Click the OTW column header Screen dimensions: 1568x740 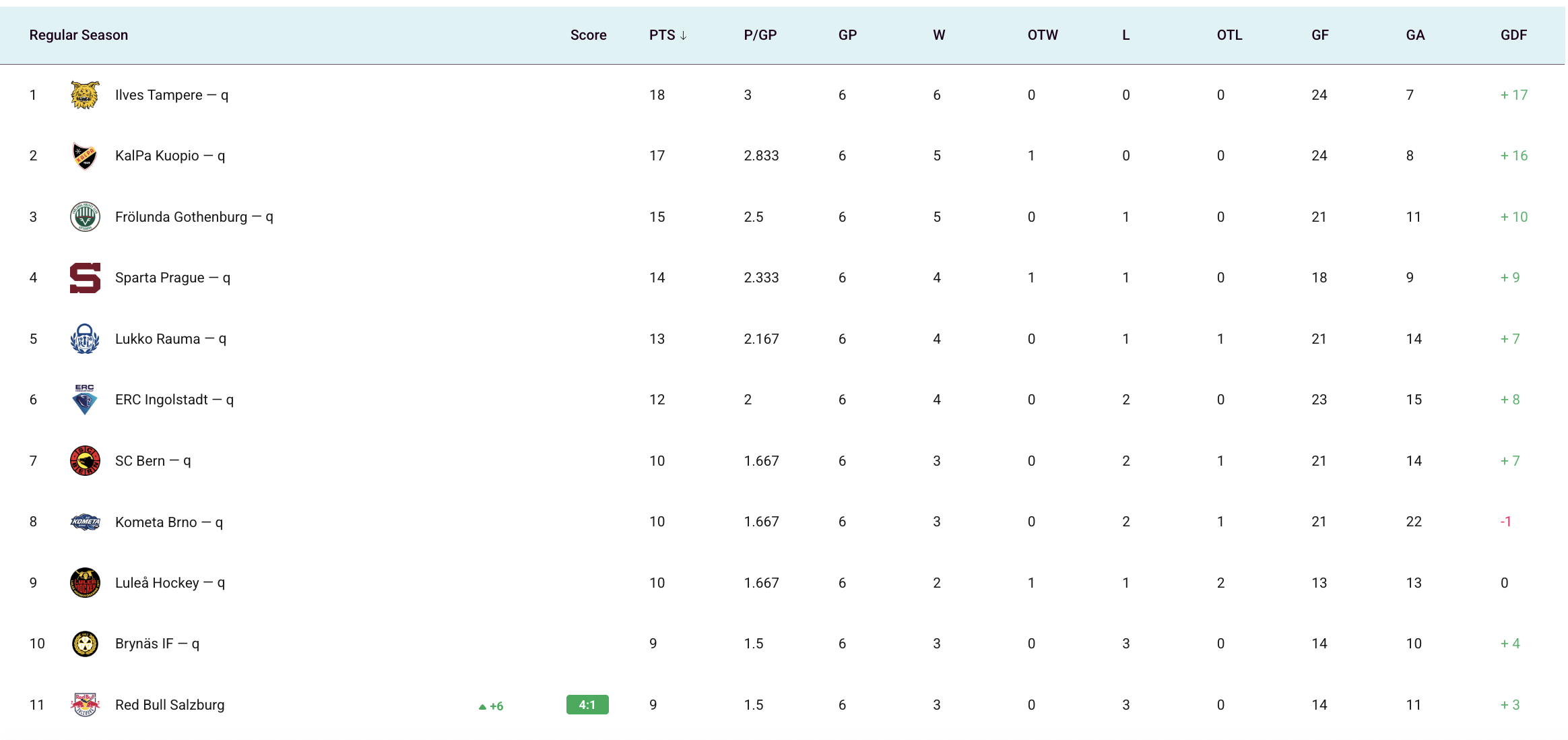[x=1042, y=35]
